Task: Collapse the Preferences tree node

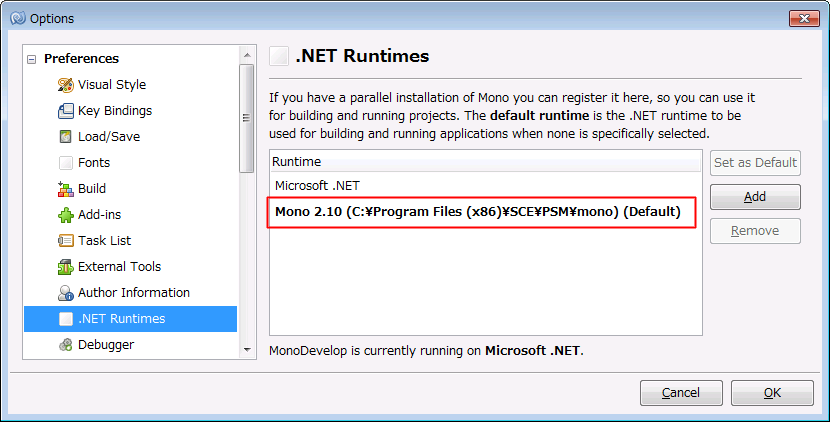Action: click(x=32, y=59)
